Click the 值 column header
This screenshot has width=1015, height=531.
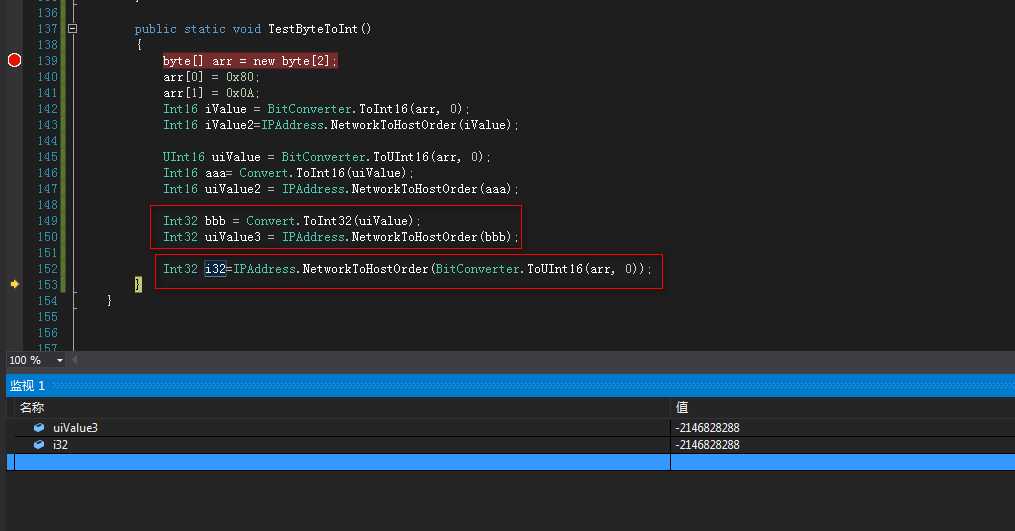coord(682,407)
